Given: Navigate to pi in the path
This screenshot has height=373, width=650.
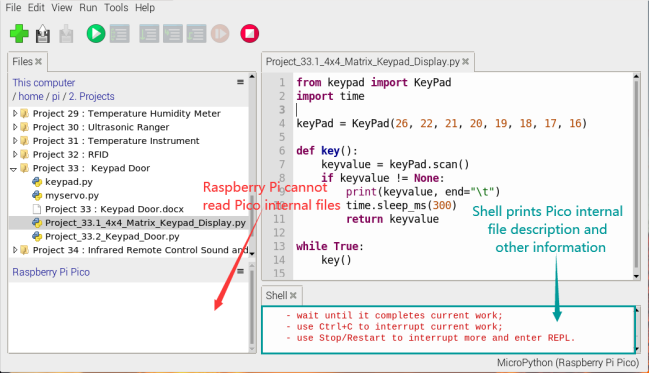Looking at the screenshot, I should coord(56,96).
